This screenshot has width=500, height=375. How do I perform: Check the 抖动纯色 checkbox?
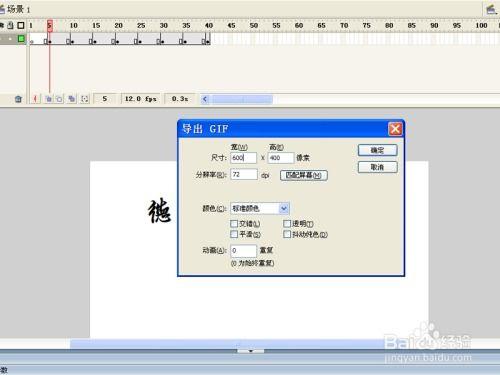[x=287, y=234]
